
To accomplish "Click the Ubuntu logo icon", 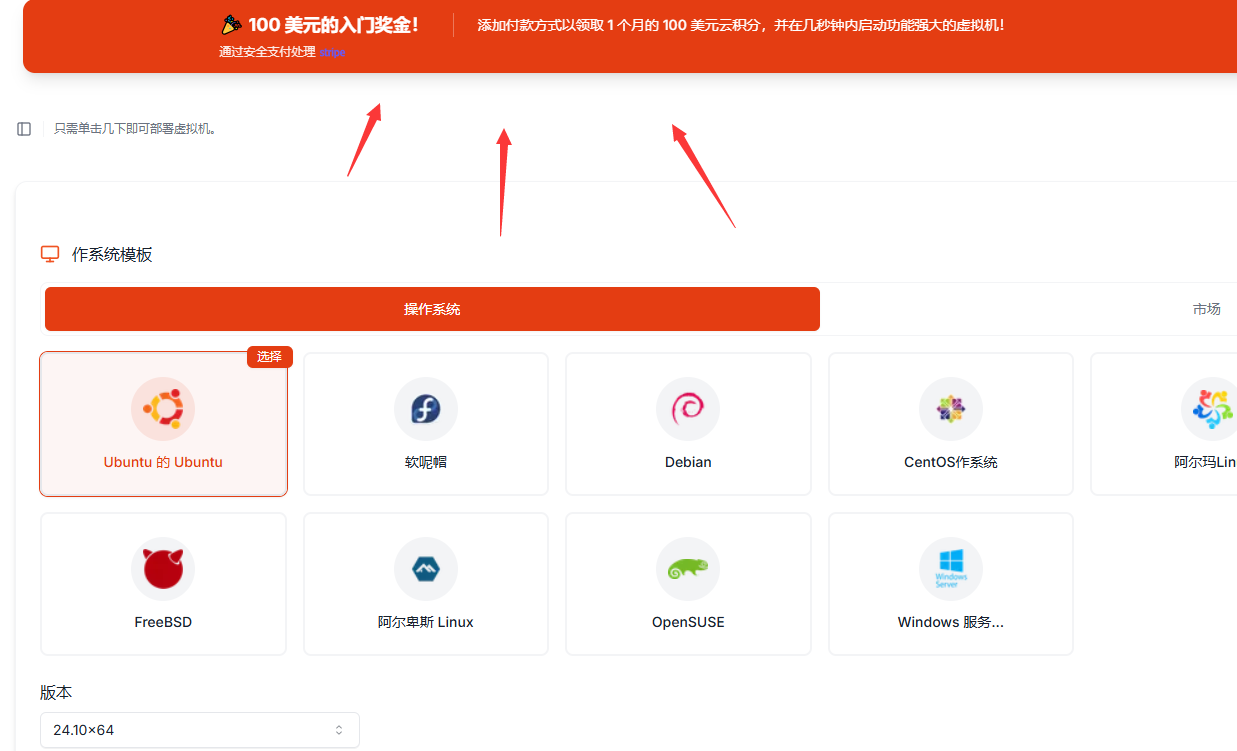I will pyautogui.click(x=163, y=409).
